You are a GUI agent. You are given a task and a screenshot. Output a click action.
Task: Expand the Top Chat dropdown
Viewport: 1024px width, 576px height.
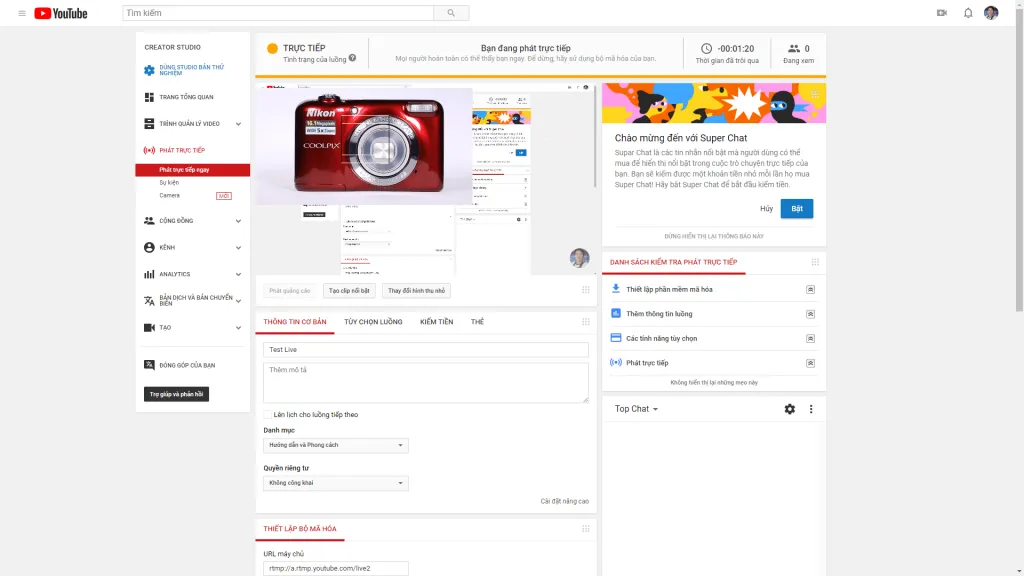[637, 409]
